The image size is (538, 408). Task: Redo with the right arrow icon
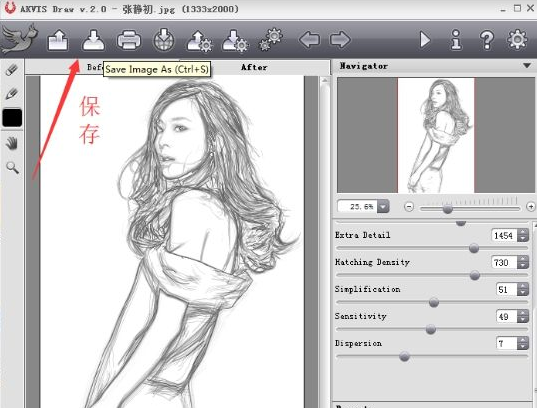click(340, 40)
